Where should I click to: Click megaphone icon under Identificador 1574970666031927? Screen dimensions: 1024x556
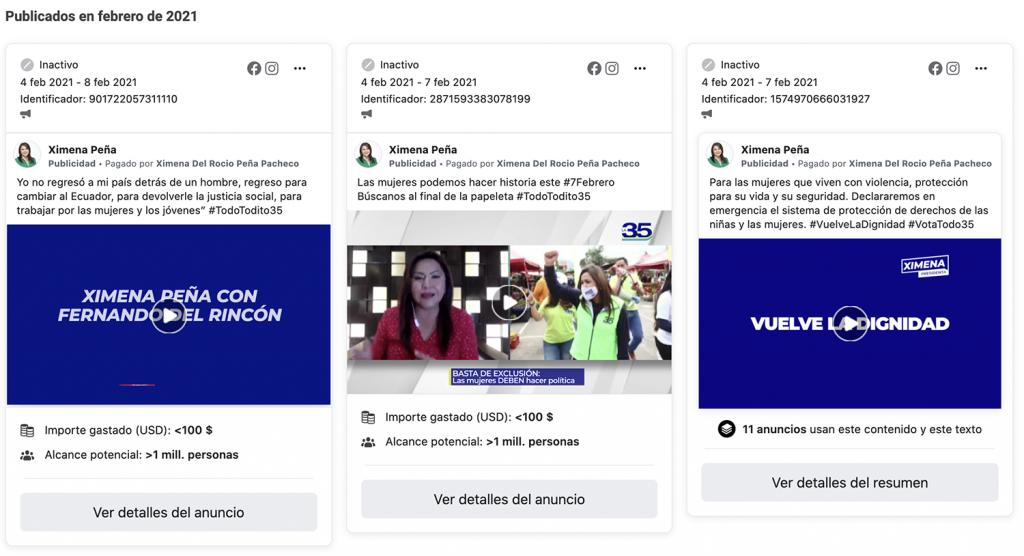[707, 114]
